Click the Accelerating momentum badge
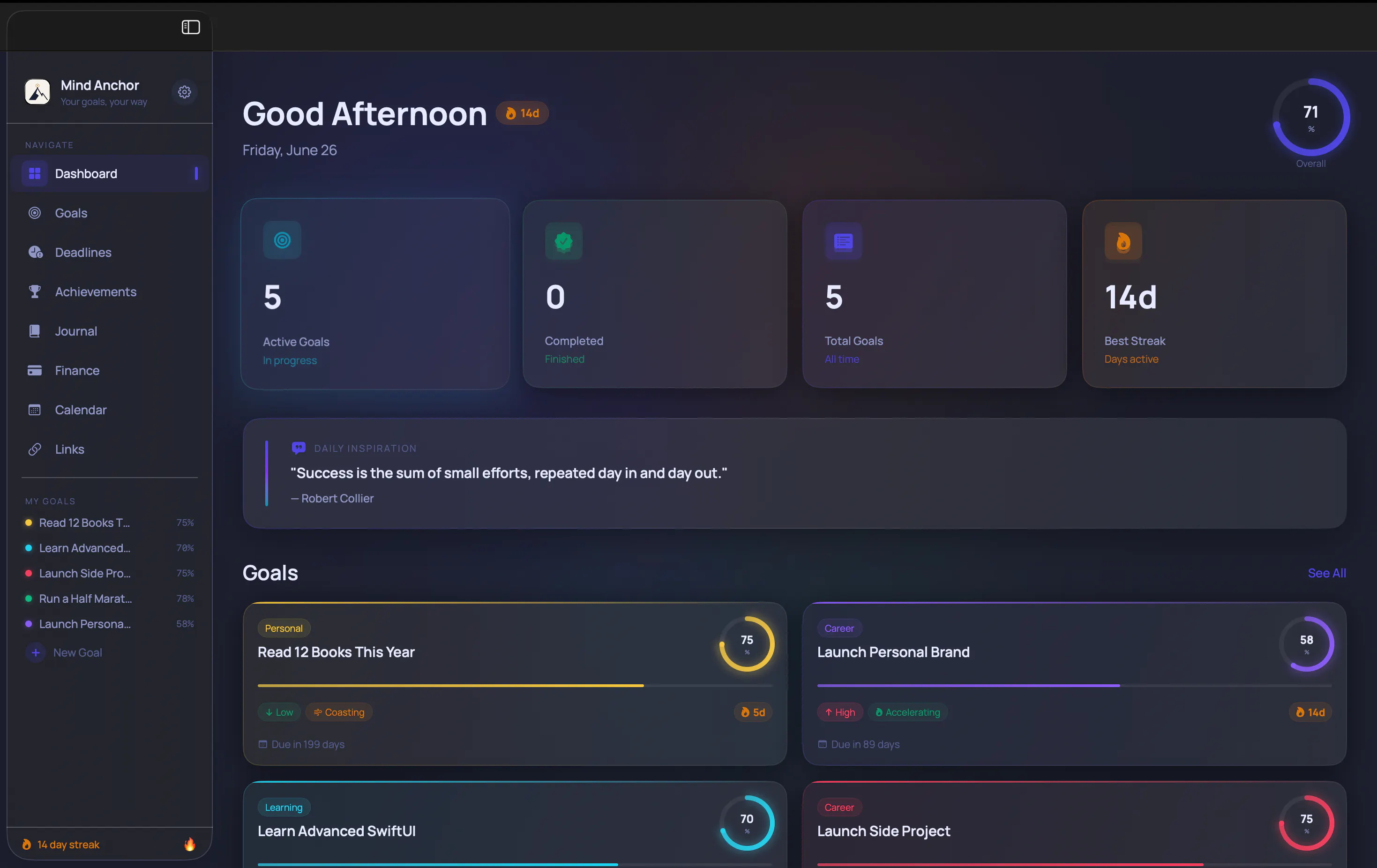Viewport: 1377px width, 868px height. coord(908,712)
